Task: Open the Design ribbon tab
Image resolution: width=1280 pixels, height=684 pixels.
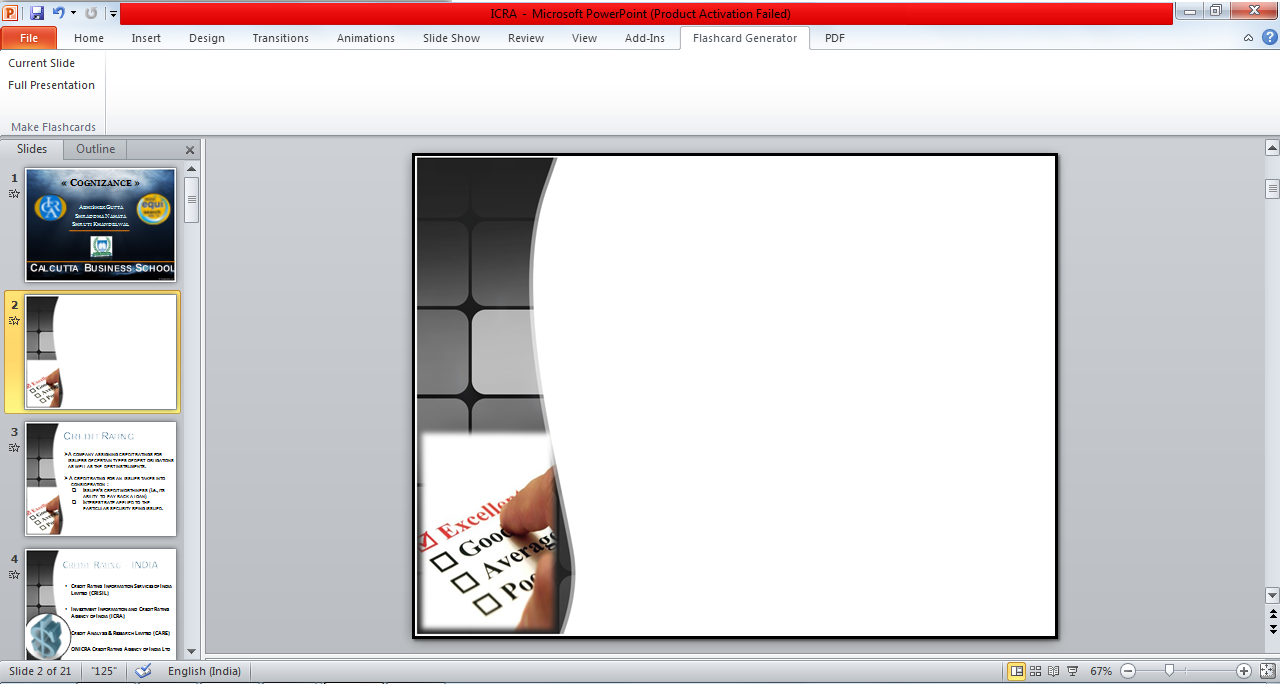Action: 207,38
